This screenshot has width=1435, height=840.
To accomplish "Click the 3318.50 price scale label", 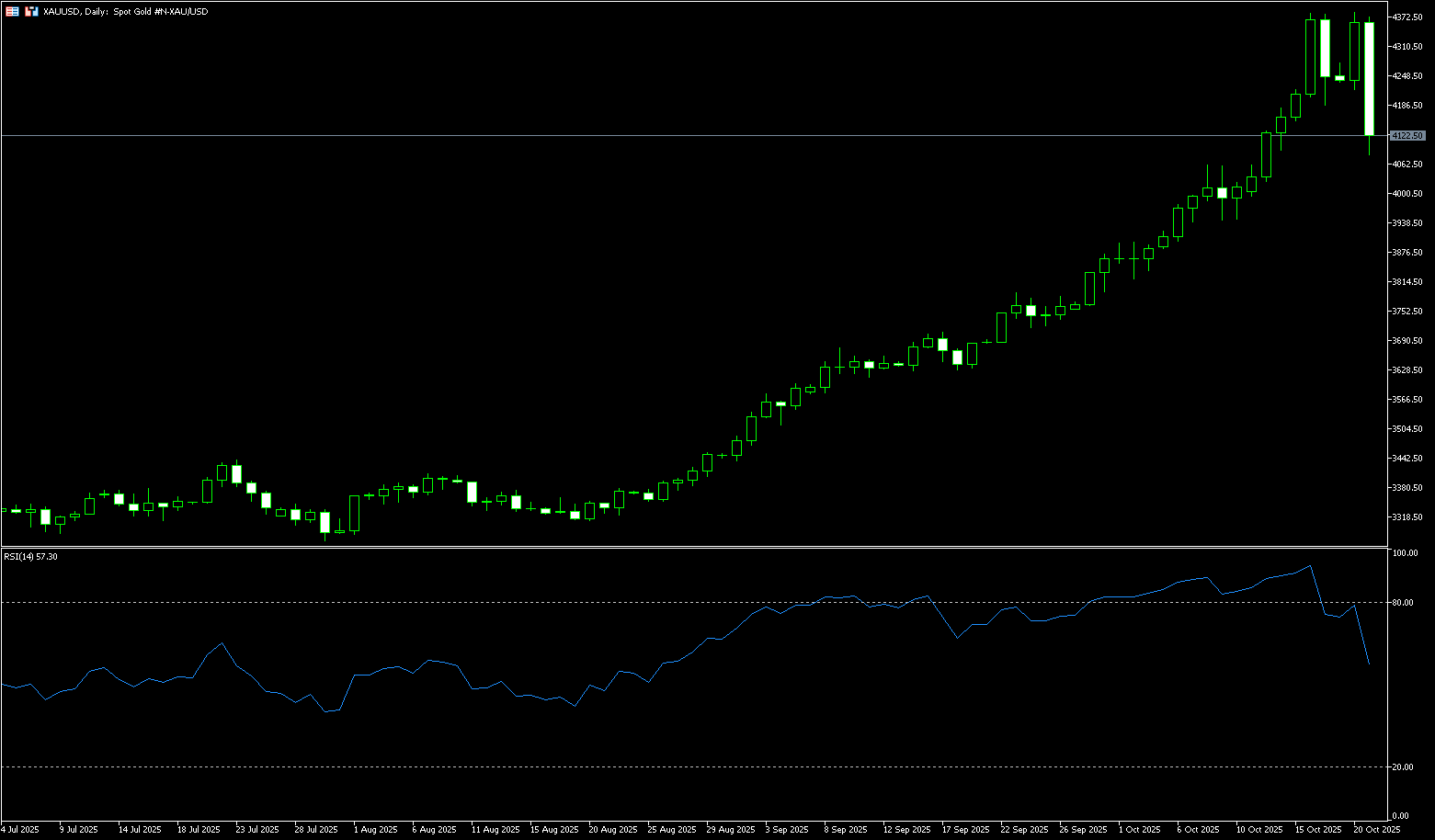I will click(1407, 517).
